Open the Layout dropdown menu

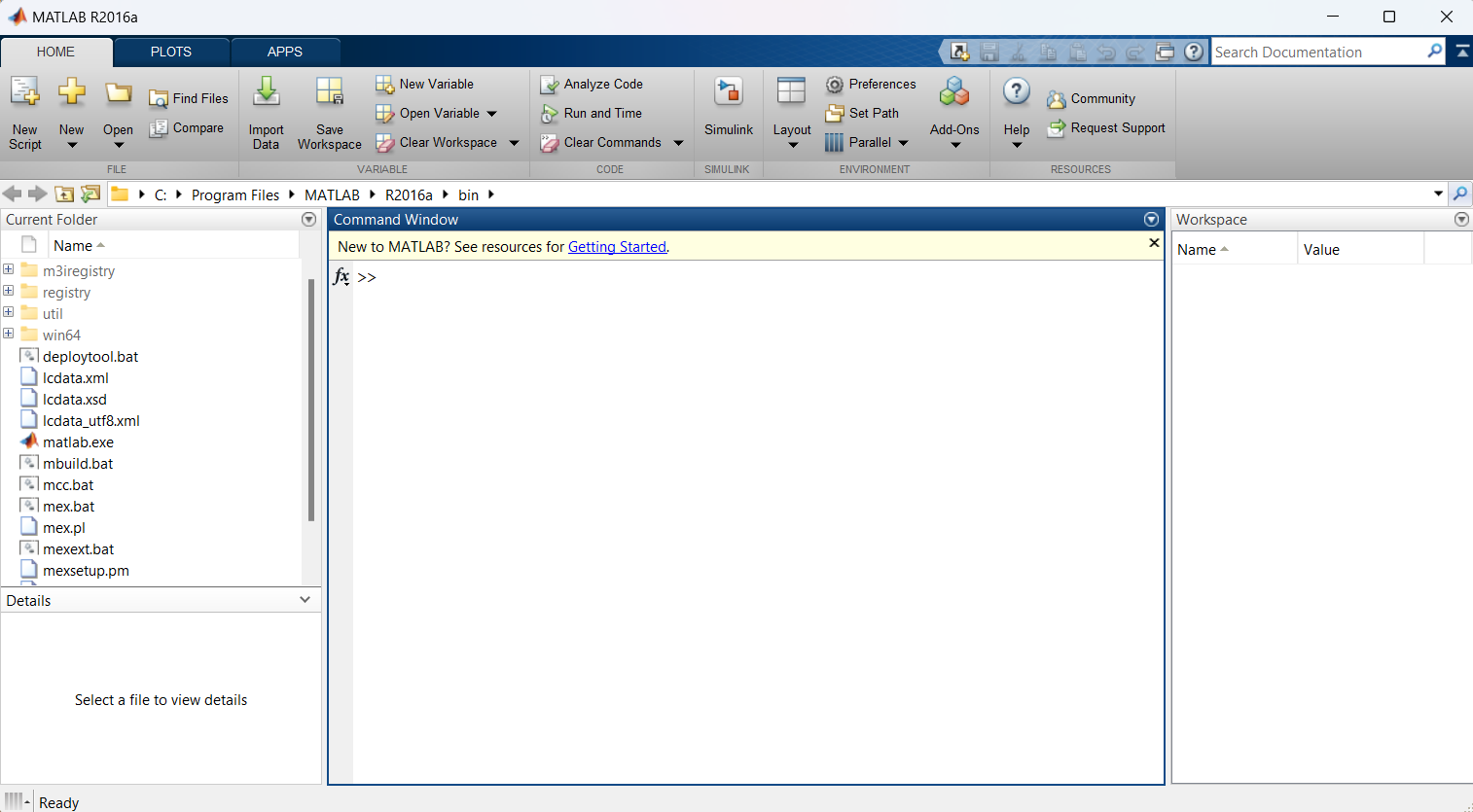pyautogui.click(x=792, y=113)
